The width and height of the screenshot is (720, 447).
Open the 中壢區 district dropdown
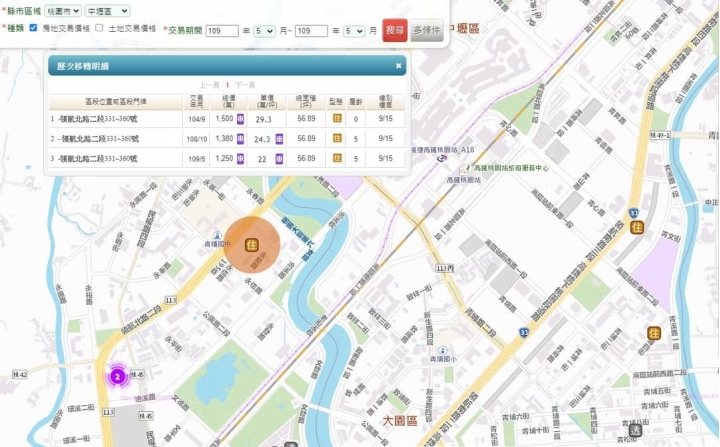point(107,11)
